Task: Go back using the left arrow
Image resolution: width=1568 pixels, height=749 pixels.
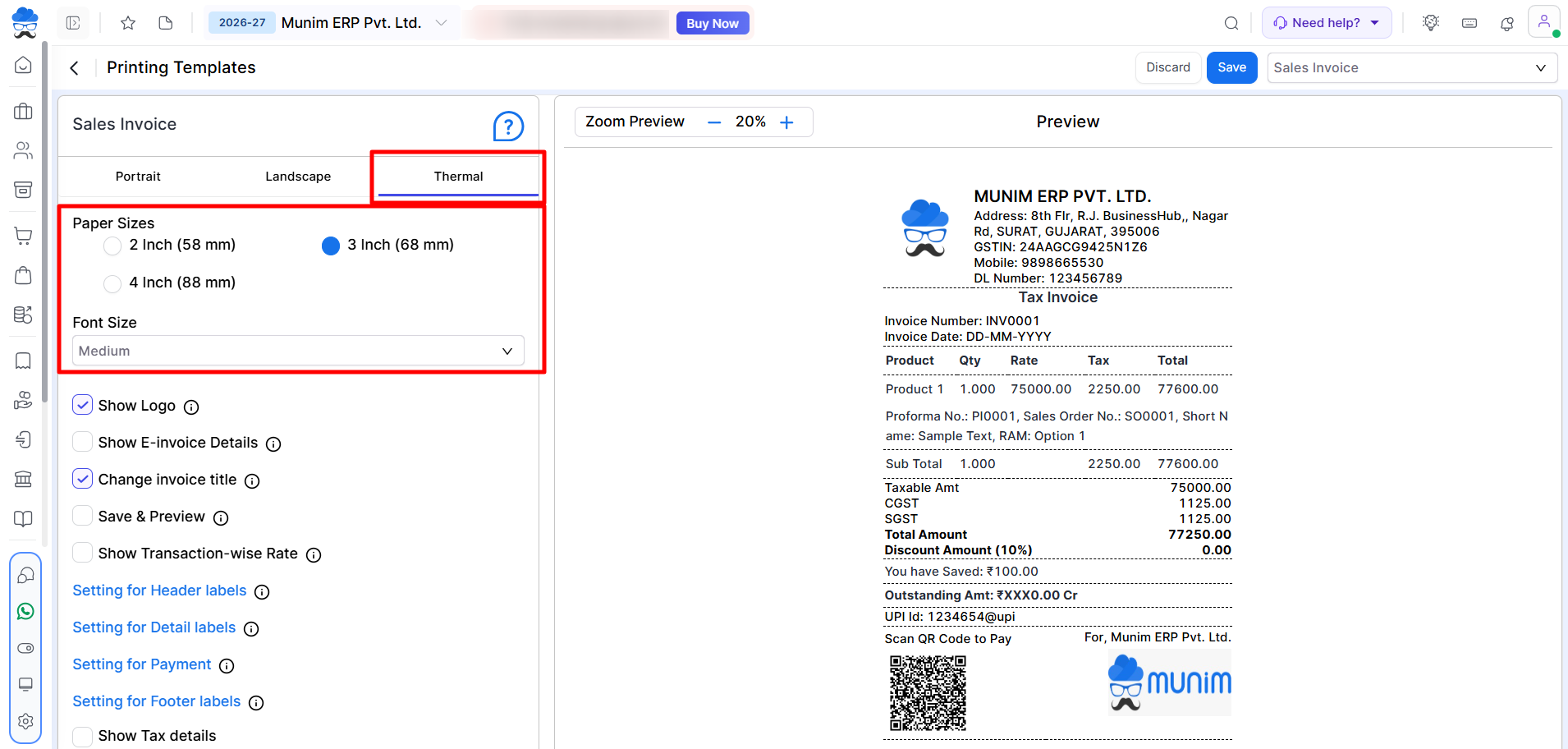Action: pyautogui.click(x=75, y=68)
